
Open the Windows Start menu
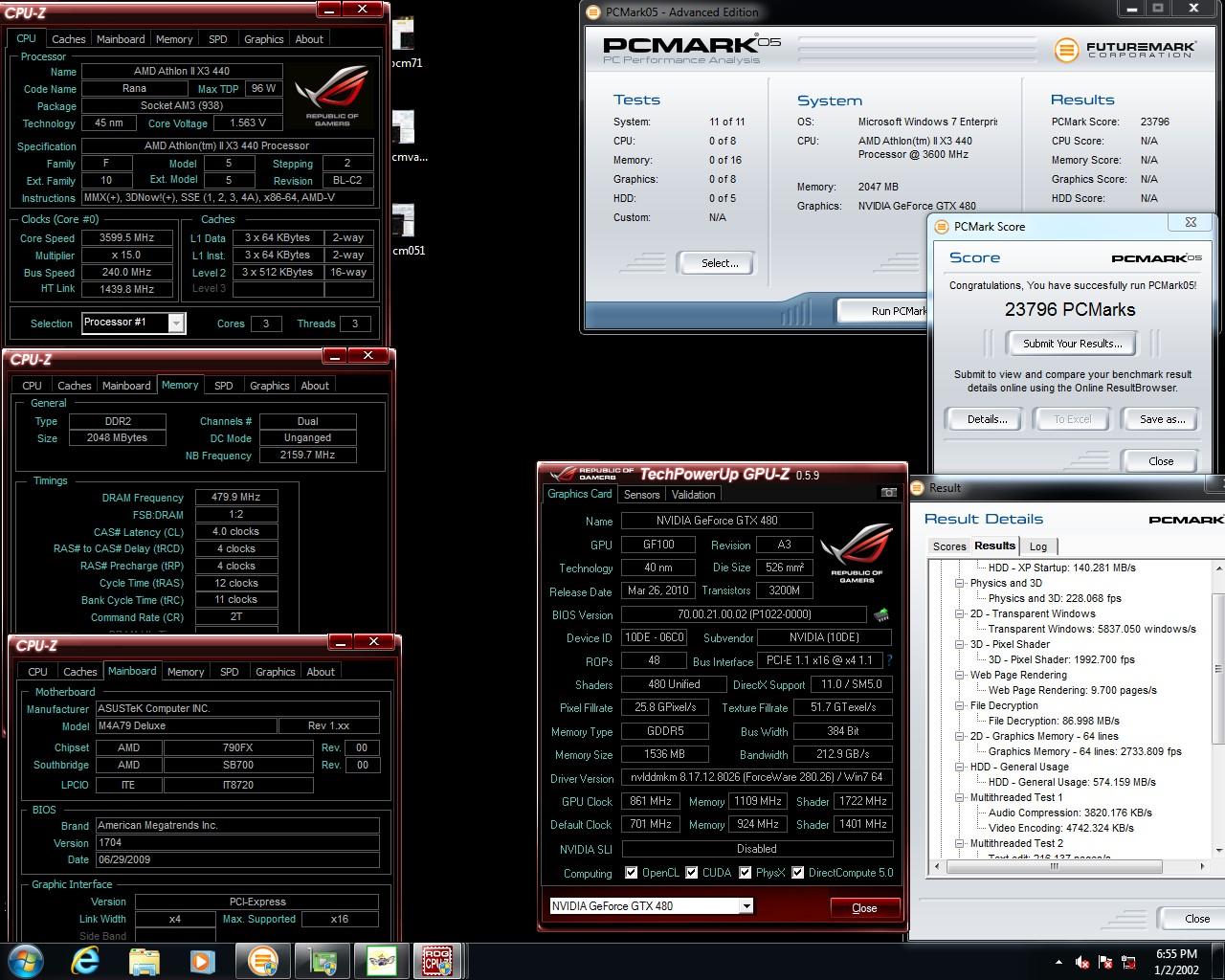[x=26, y=961]
